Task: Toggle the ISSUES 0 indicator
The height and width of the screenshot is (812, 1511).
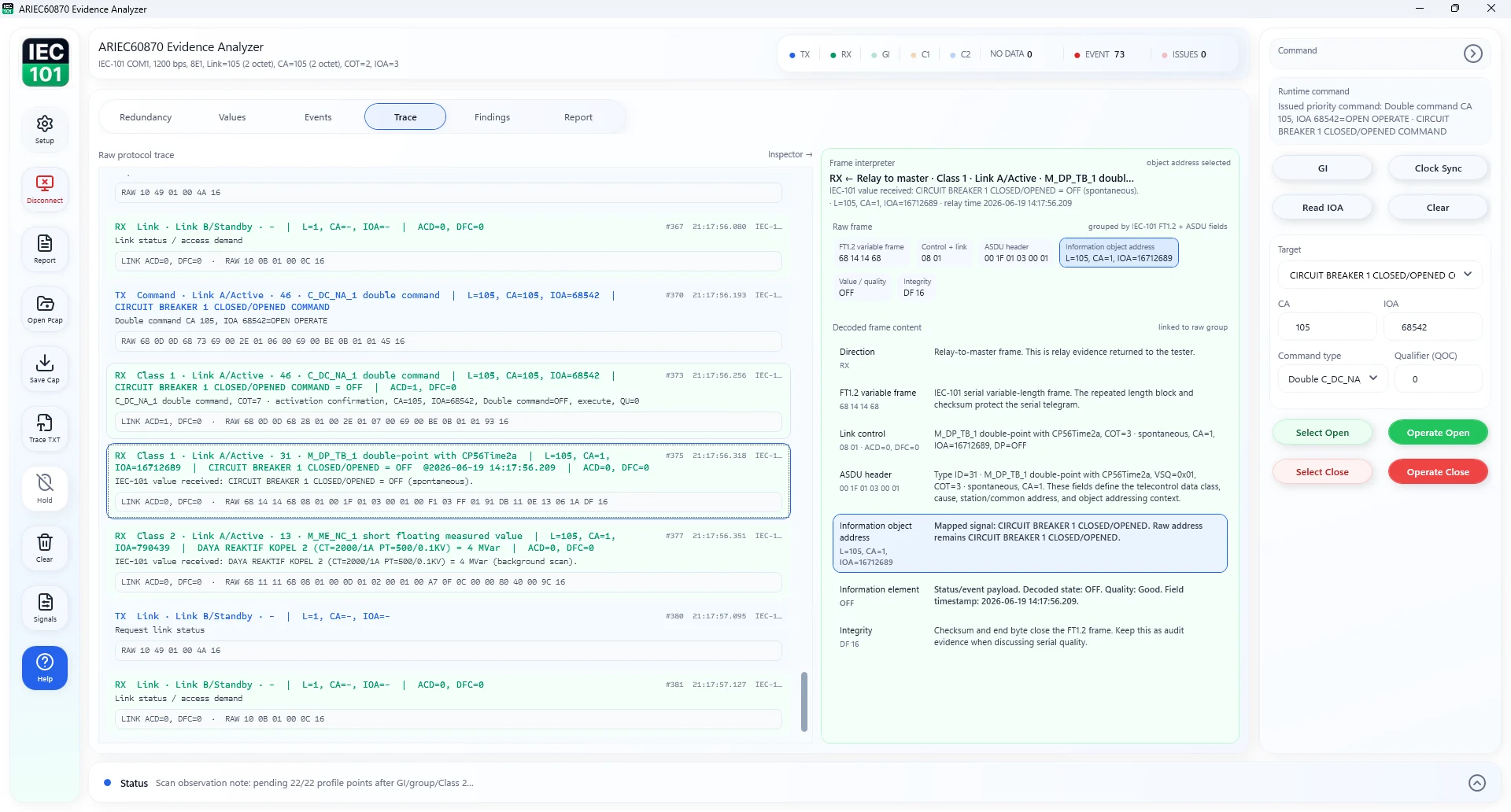Action: (1184, 55)
